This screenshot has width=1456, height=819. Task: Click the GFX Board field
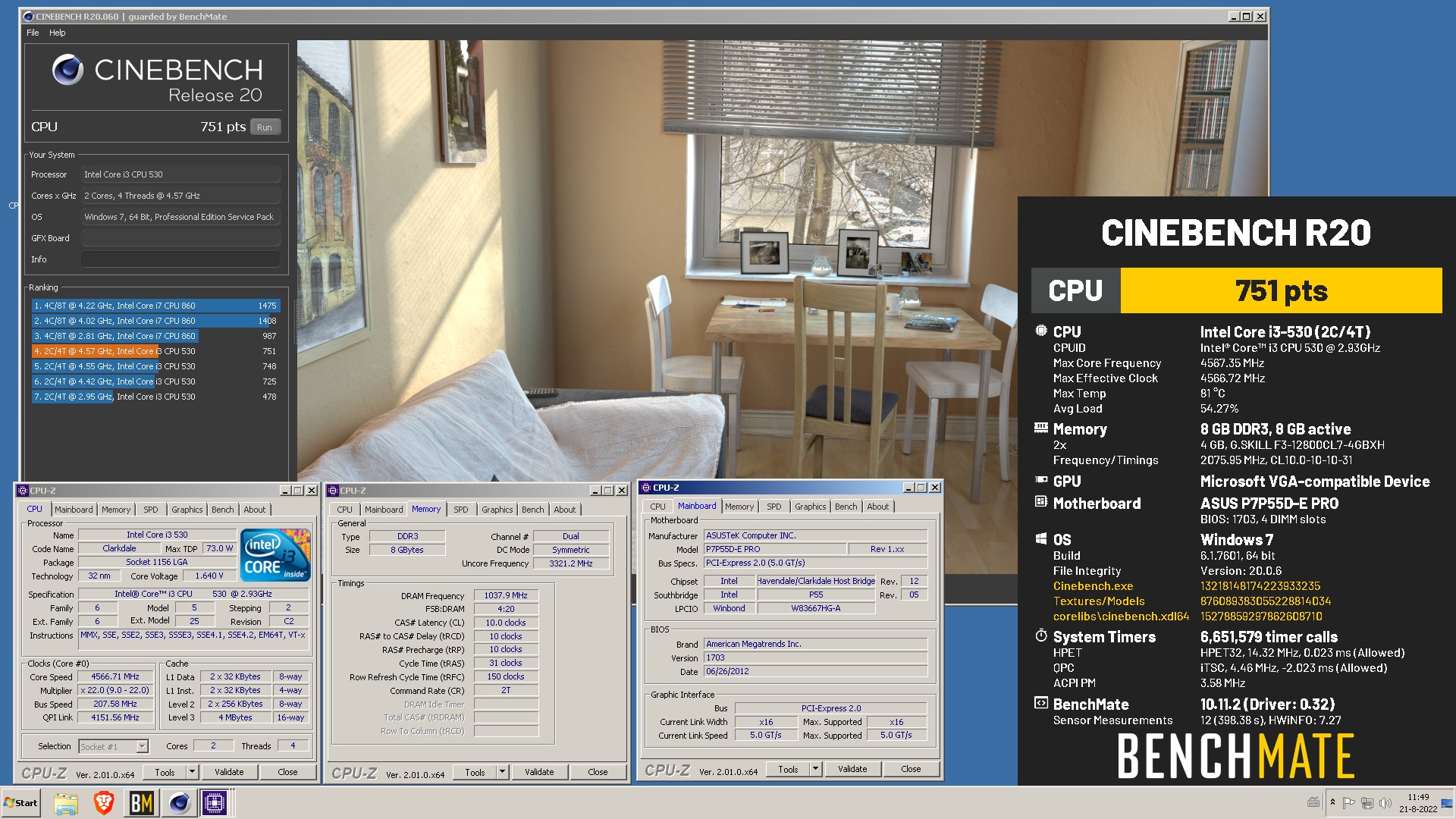click(x=180, y=238)
